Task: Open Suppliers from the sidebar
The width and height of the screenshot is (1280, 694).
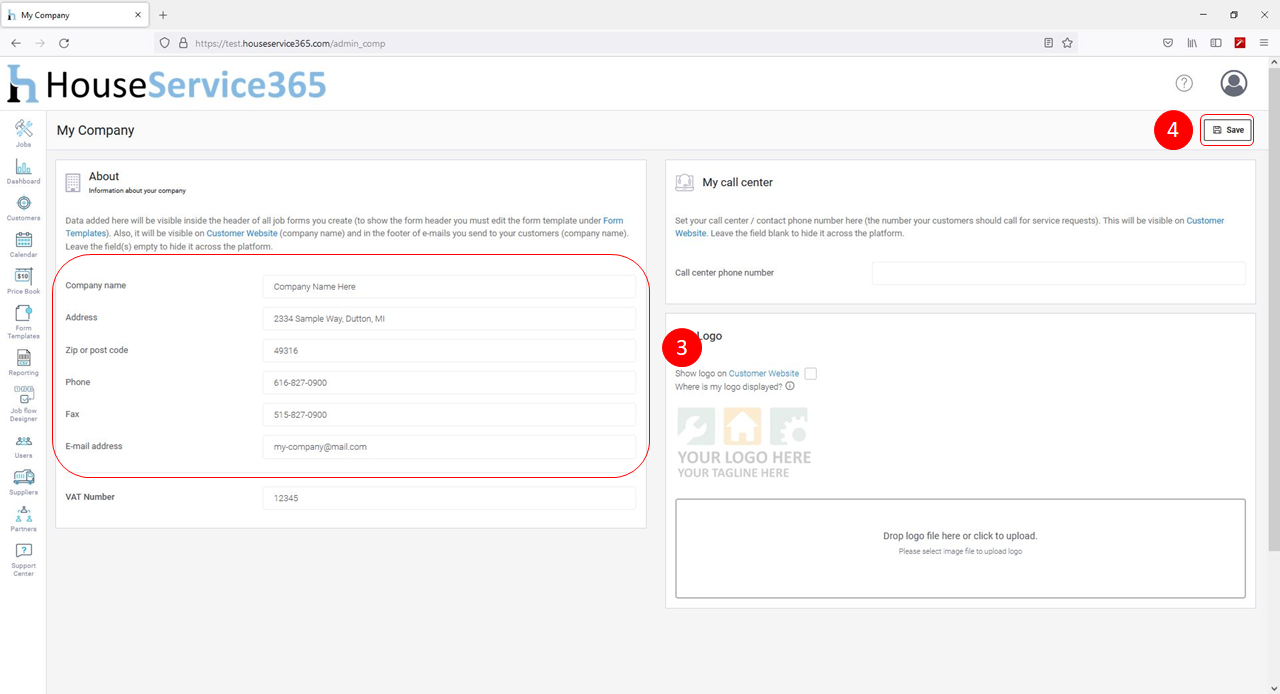Action: click(23, 481)
